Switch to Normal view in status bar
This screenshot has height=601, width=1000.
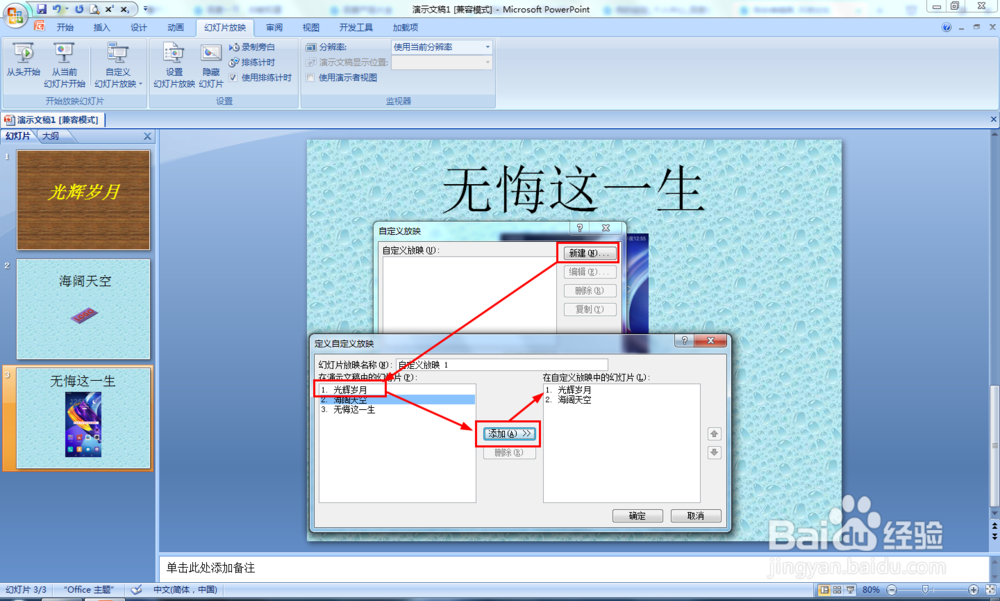click(x=825, y=590)
